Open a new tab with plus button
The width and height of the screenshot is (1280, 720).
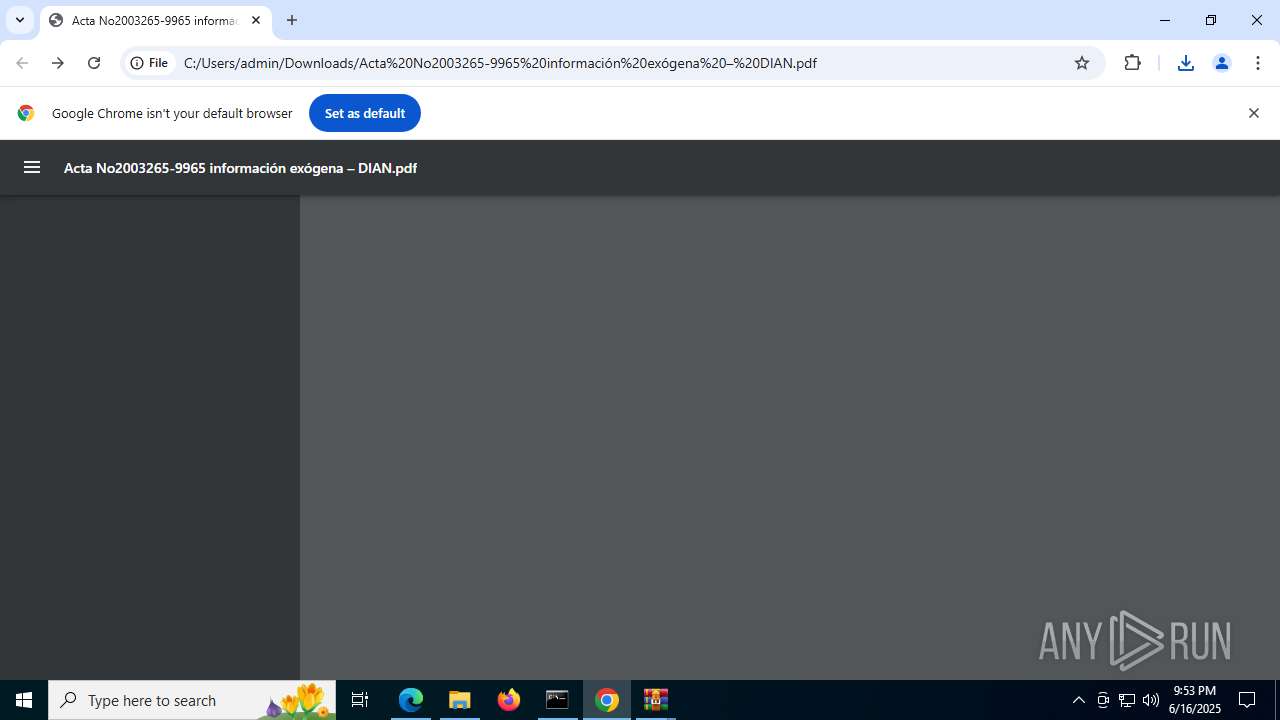click(292, 20)
